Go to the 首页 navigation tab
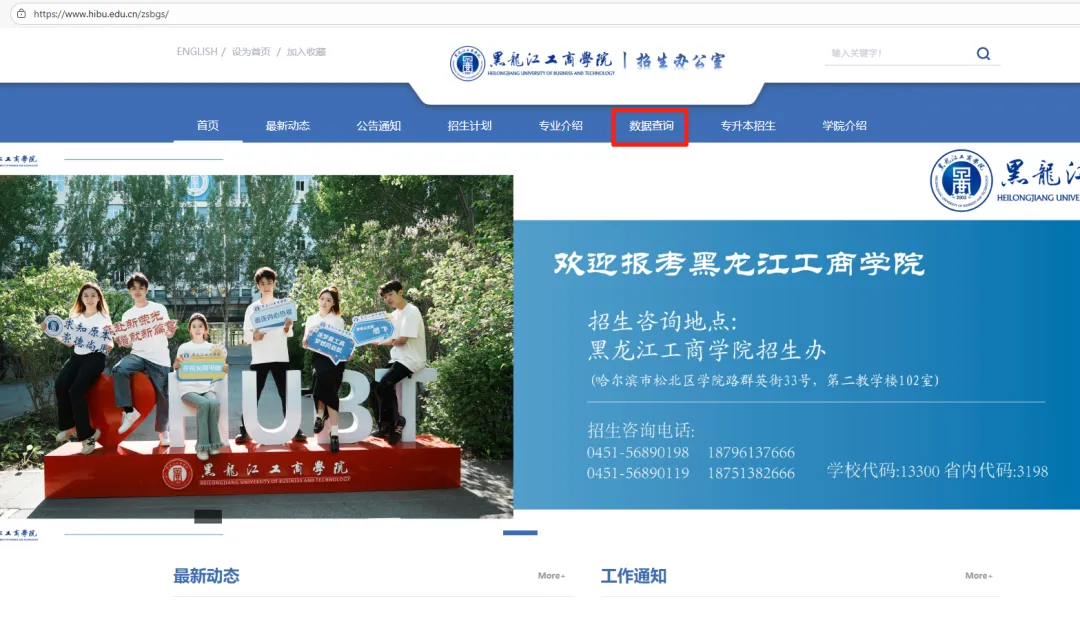 [207, 126]
